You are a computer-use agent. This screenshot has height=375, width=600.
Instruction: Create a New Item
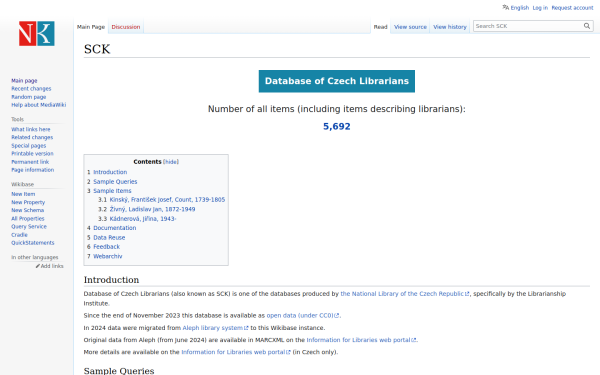coord(23,194)
